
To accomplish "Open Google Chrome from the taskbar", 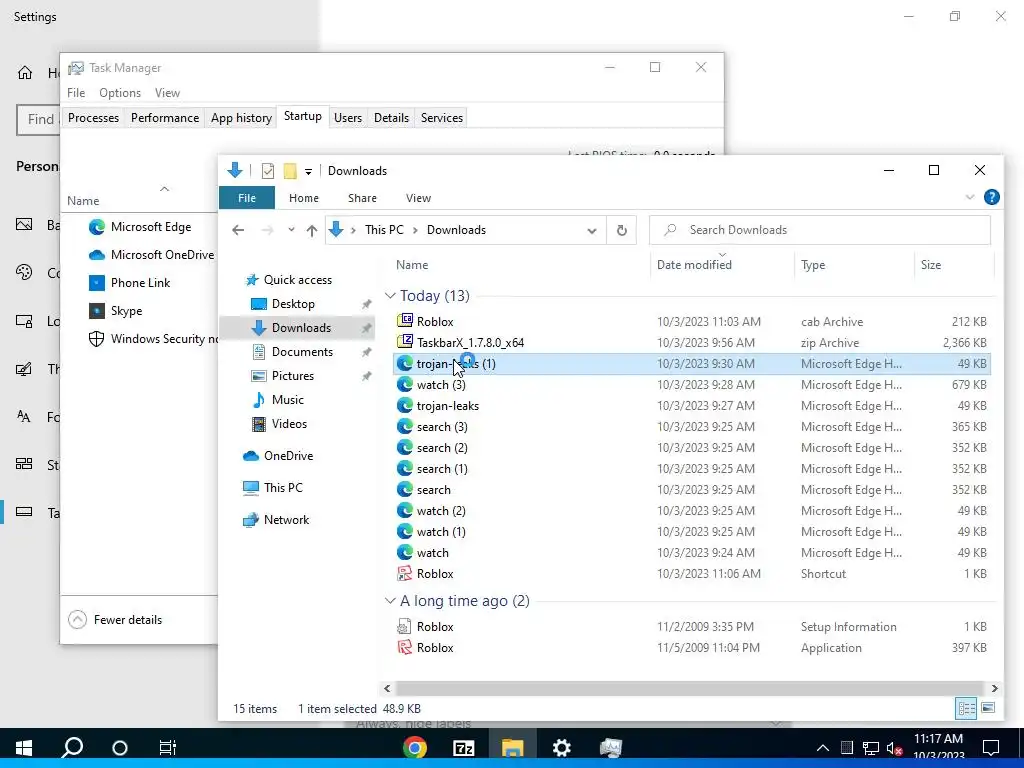I will 415,747.
